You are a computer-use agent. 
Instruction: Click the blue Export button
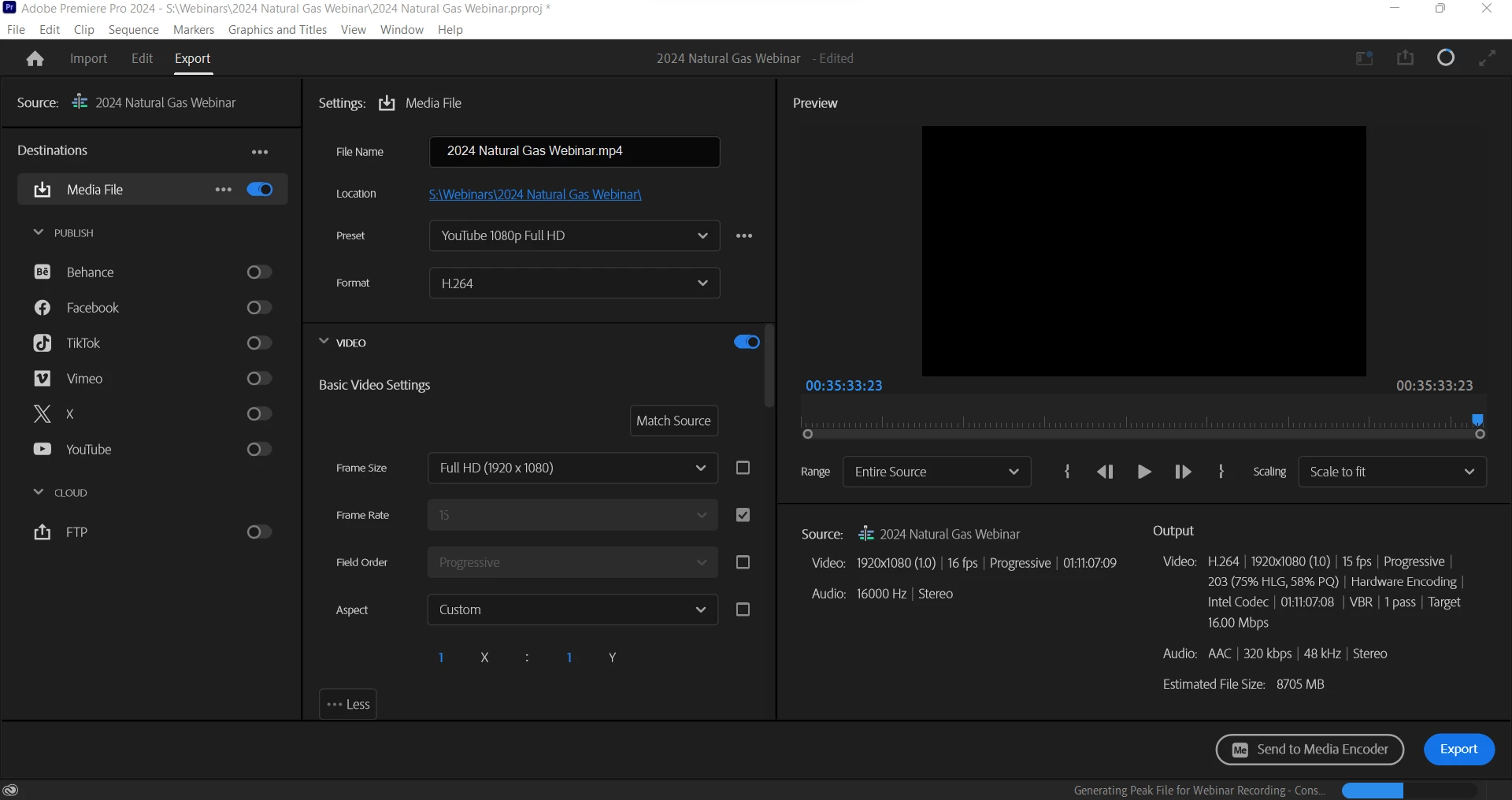[x=1458, y=750]
